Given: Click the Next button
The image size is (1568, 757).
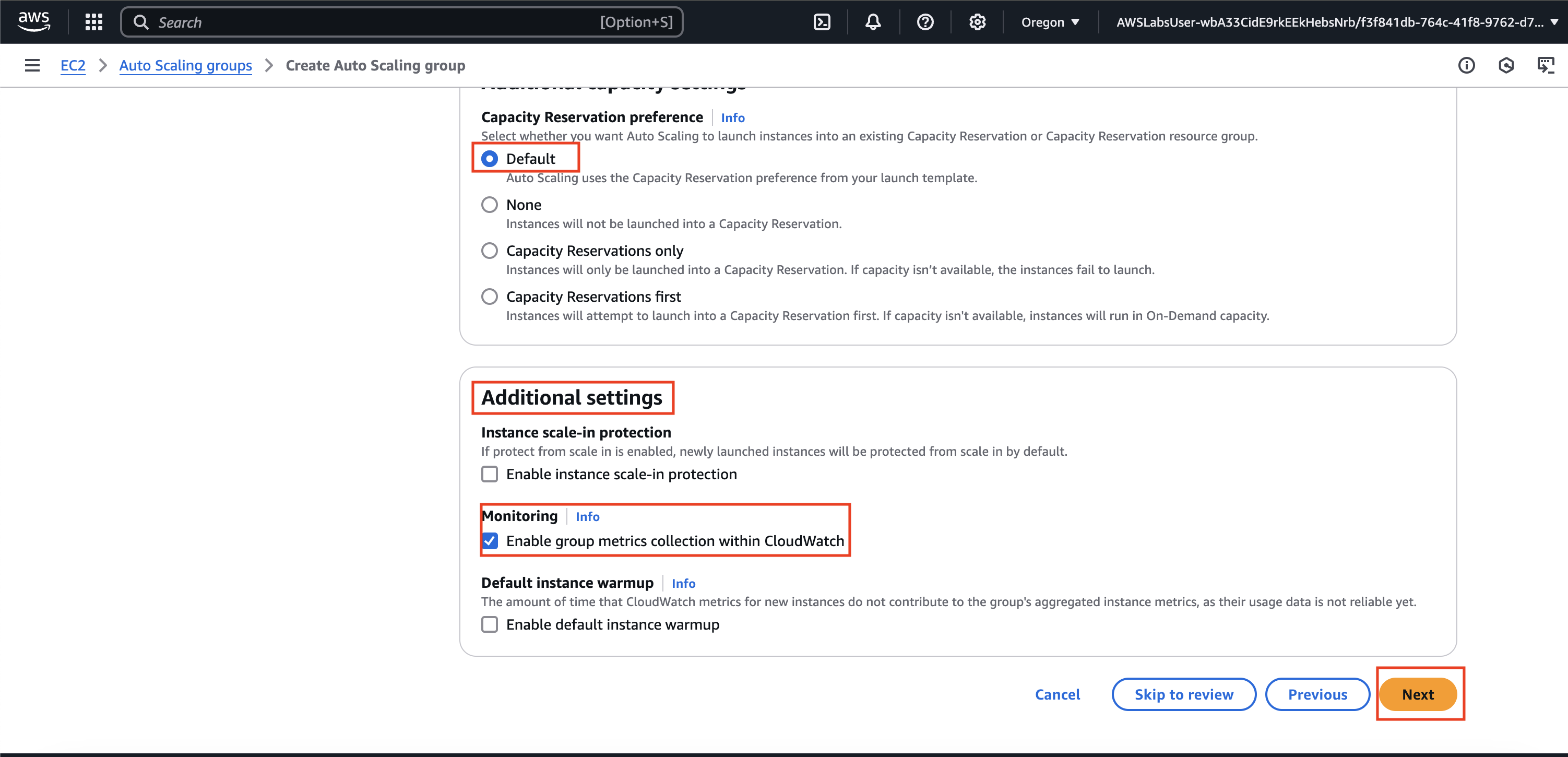Looking at the screenshot, I should (x=1417, y=694).
